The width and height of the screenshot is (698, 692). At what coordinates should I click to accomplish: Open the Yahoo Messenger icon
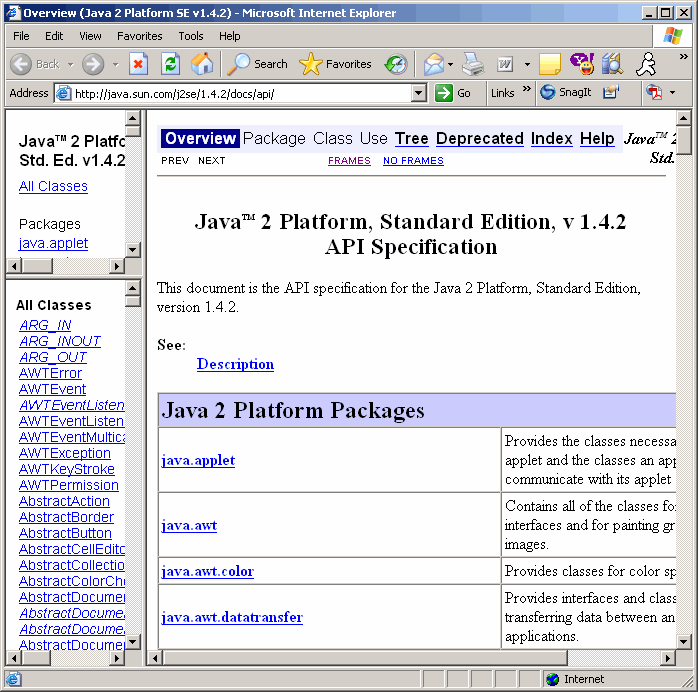point(582,65)
